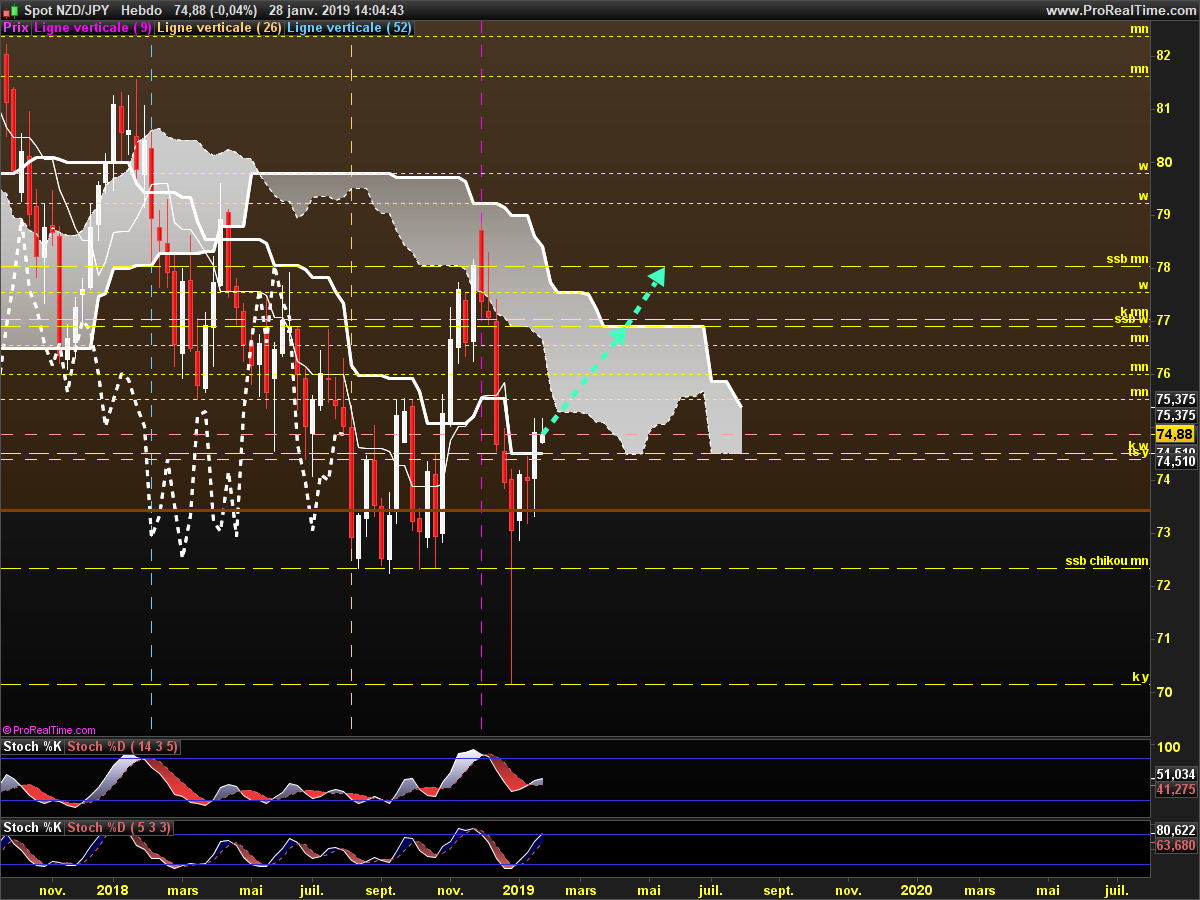Click the 80,622 stochastic value tag

click(x=1175, y=830)
